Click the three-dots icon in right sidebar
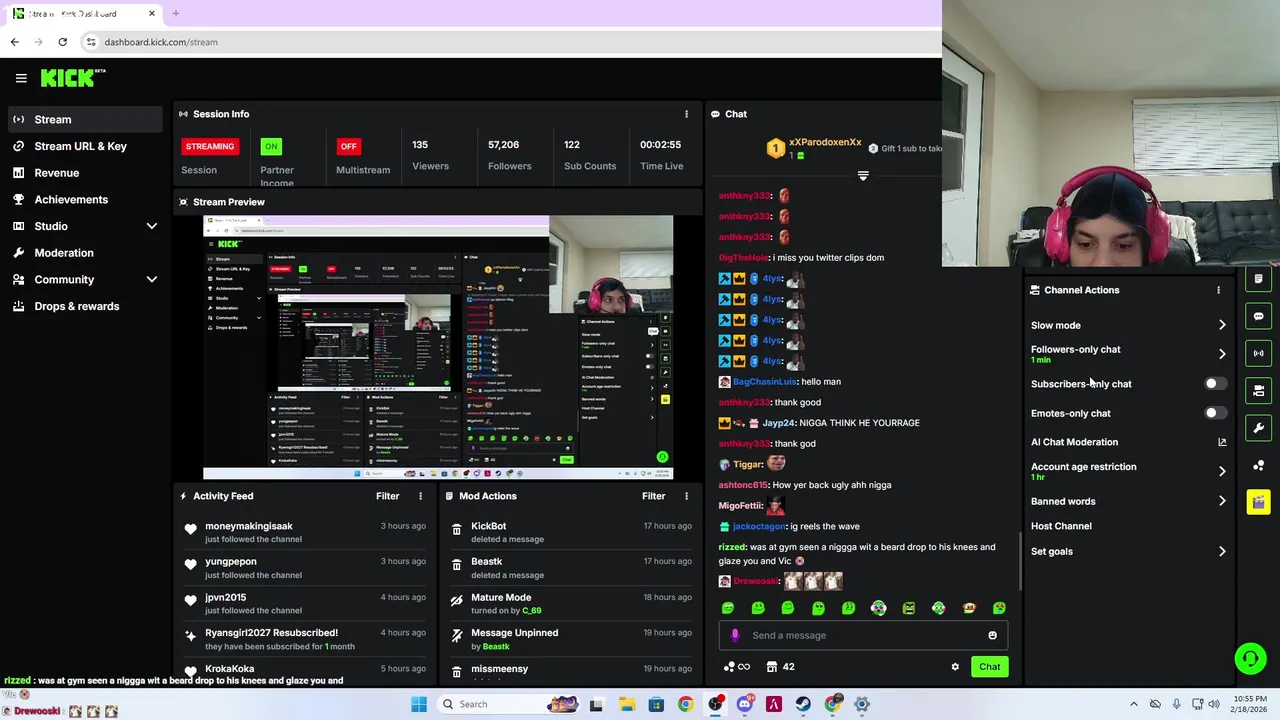Image resolution: width=1280 pixels, height=720 pixels. click(x=1259, y=465)
